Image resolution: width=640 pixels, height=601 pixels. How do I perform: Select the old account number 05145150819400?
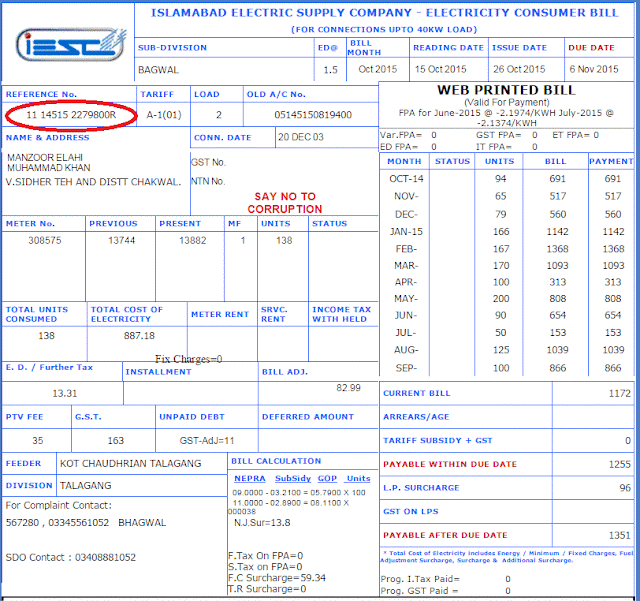[313, 115]
